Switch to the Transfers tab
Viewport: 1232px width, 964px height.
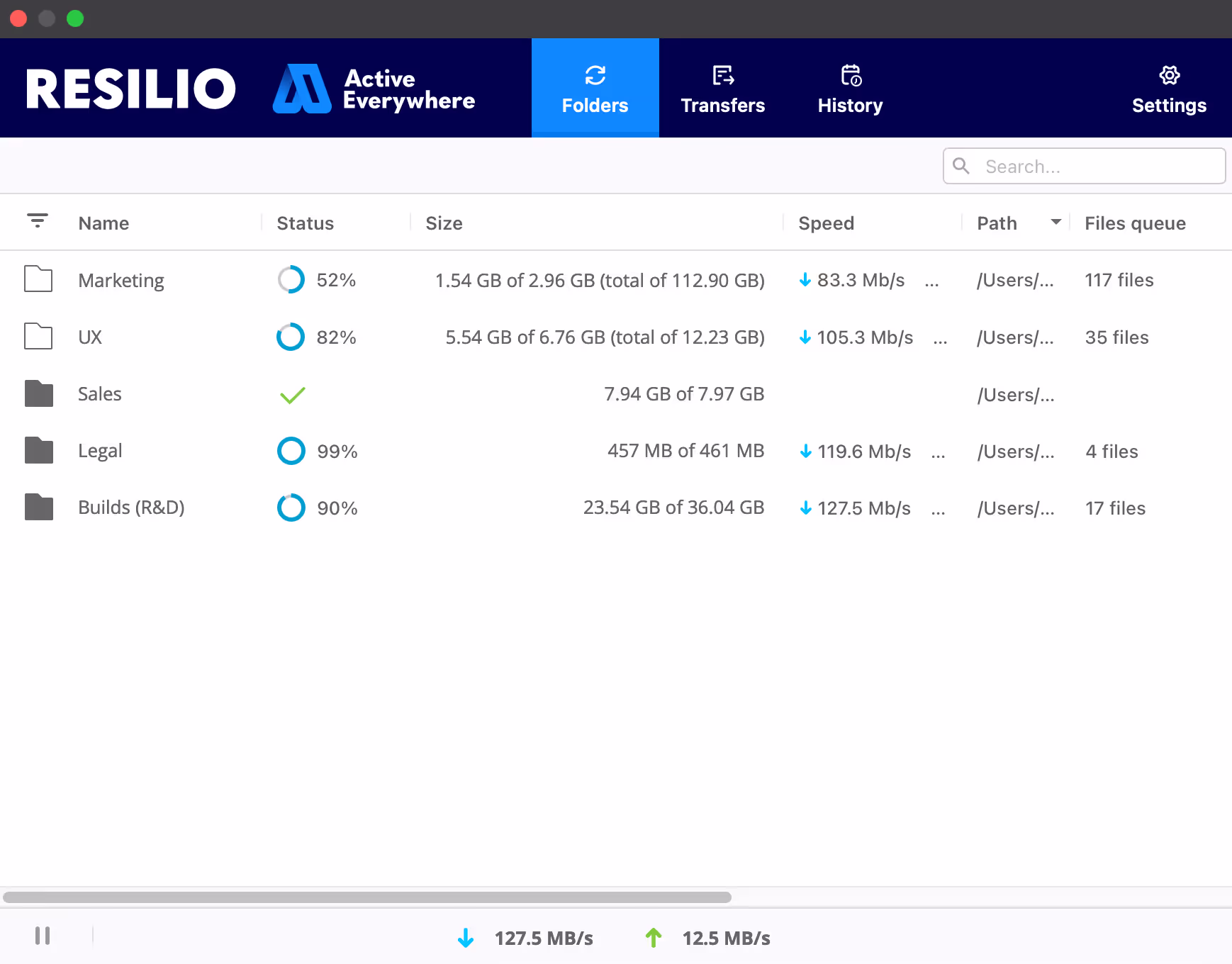click(x=722, y=88)
